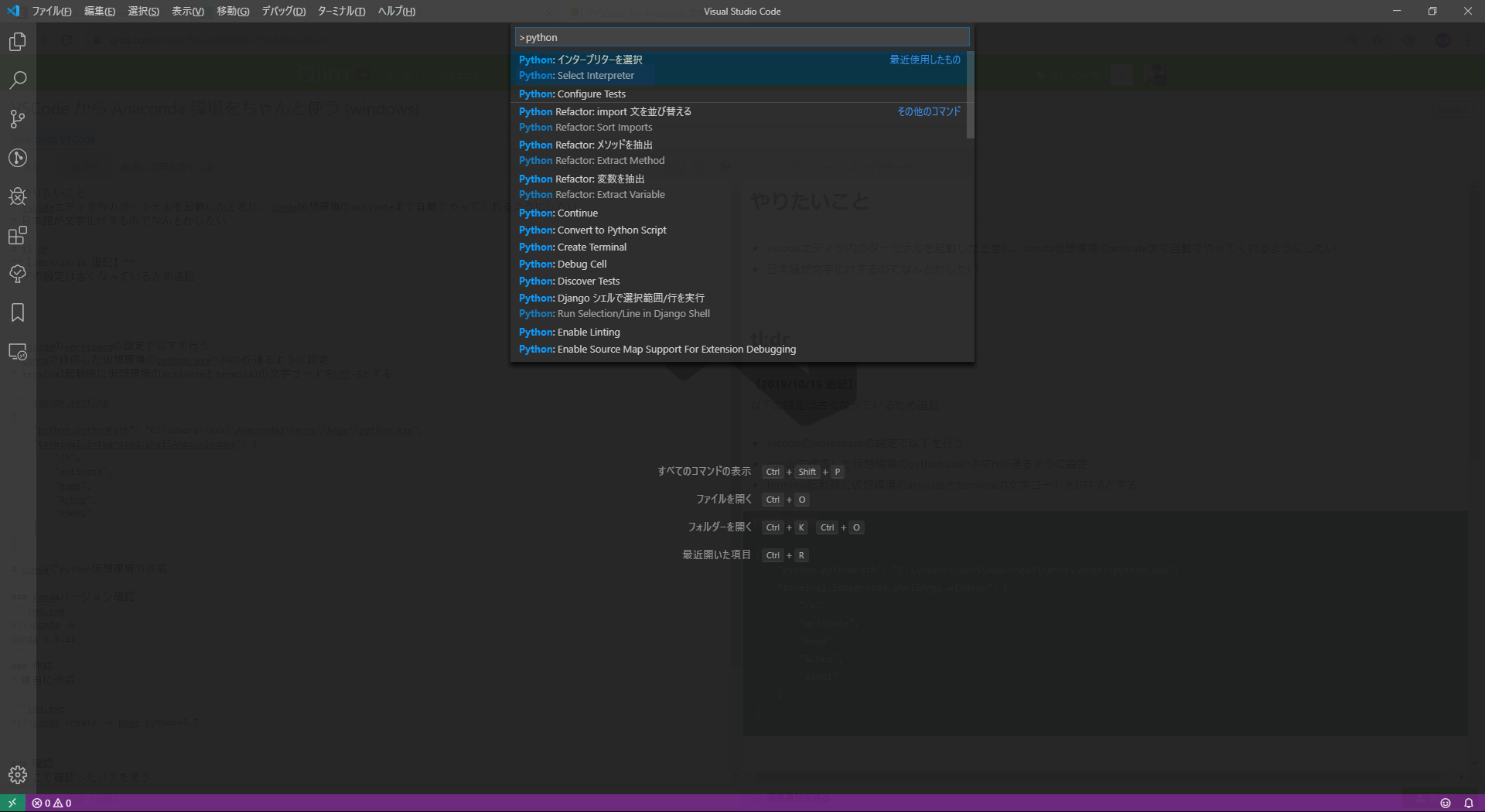This screenshot has height=812, width=1485.
Task: Click the feedback smiley in status bar
Action: tap(1445, 803)
